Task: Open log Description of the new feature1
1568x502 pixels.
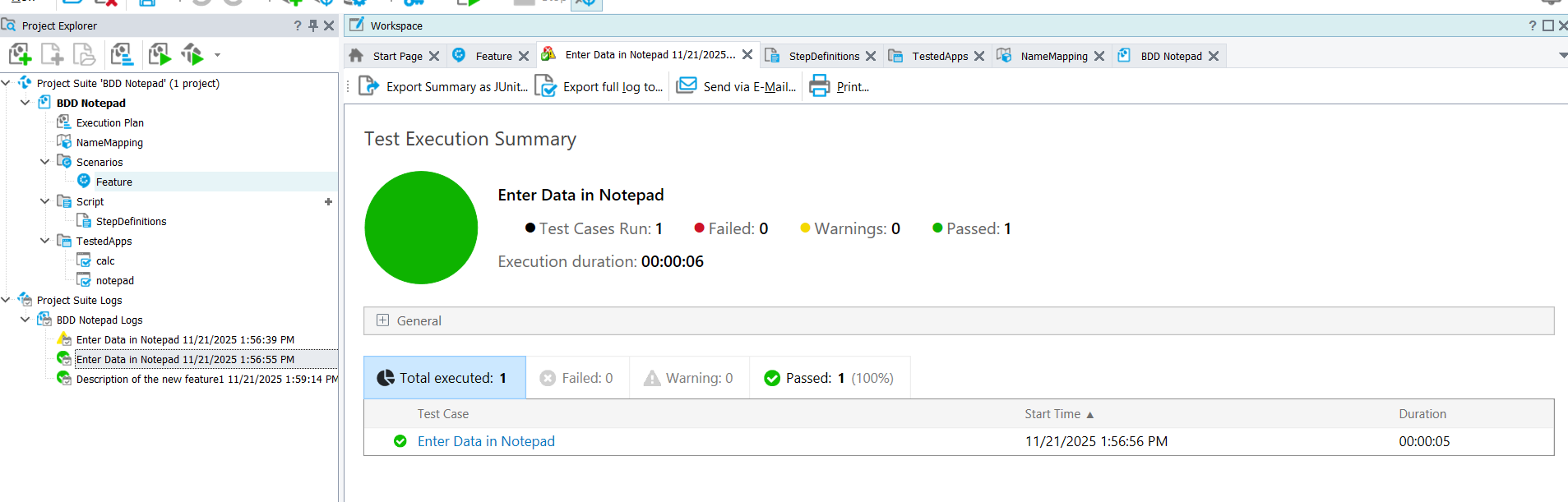Action: [207, 379]
